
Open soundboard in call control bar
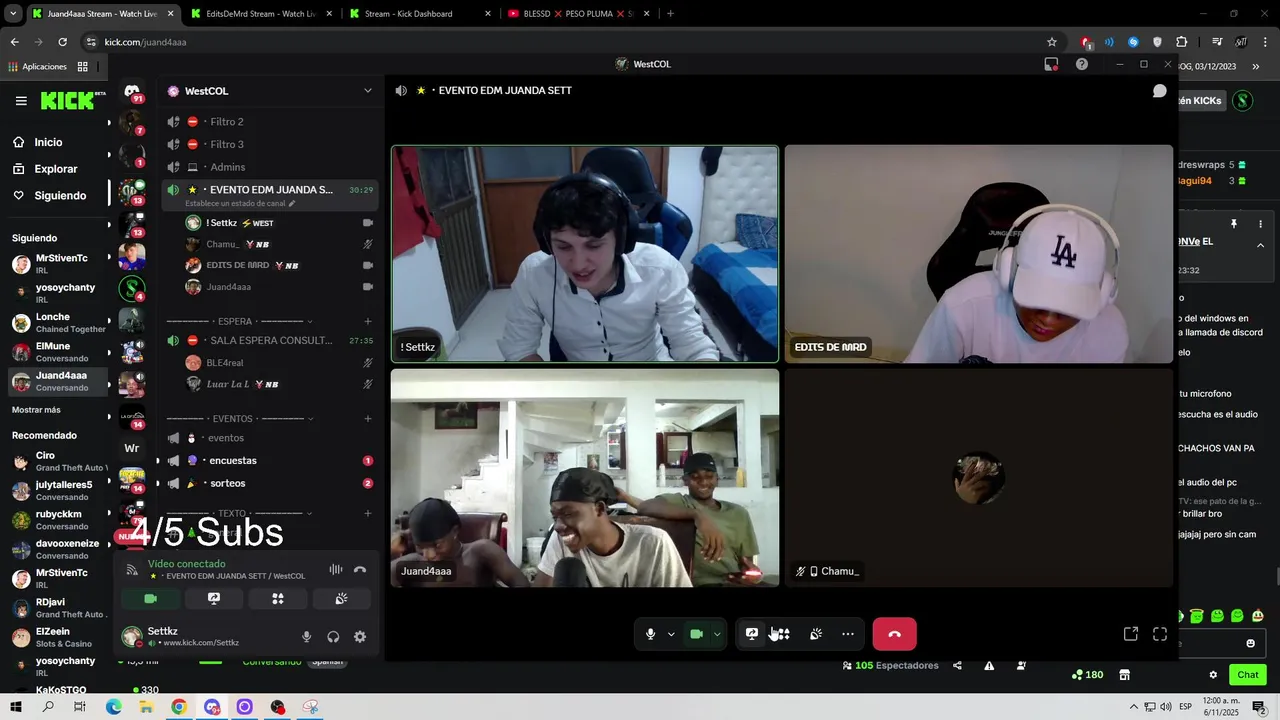816,634
